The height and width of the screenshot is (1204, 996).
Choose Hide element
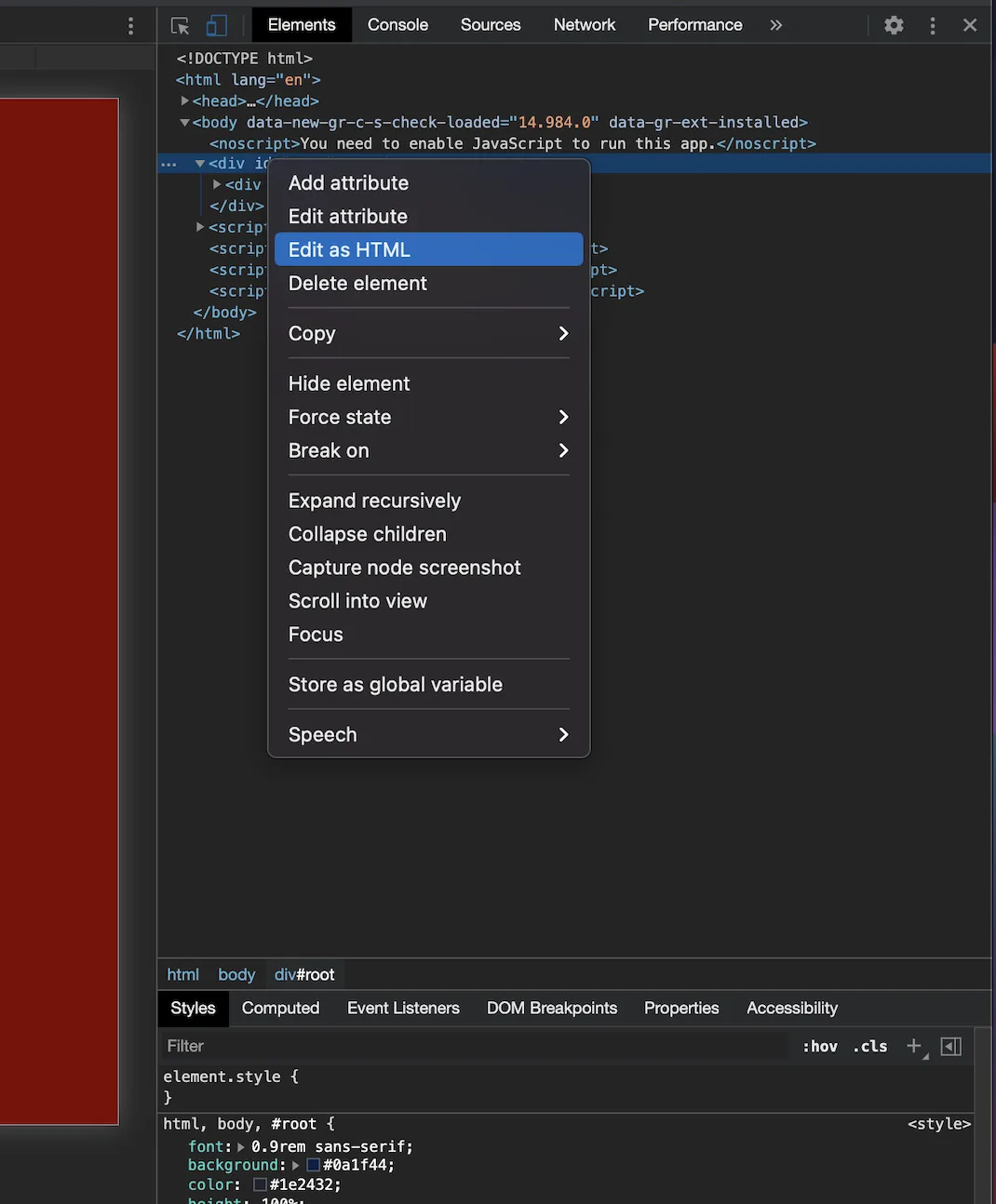[x=429, y=383]
